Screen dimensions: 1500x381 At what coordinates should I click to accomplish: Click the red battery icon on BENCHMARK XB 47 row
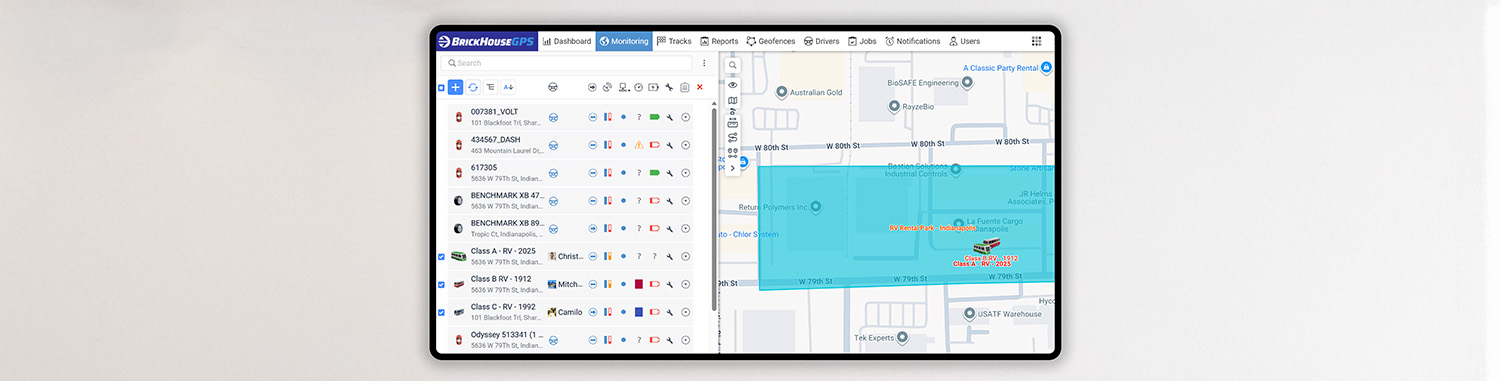654,201
